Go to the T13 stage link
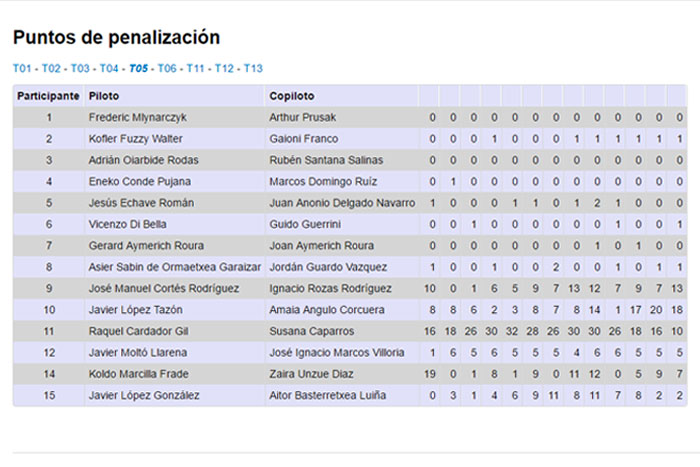The image size is (700, 467). click(253, 69)
